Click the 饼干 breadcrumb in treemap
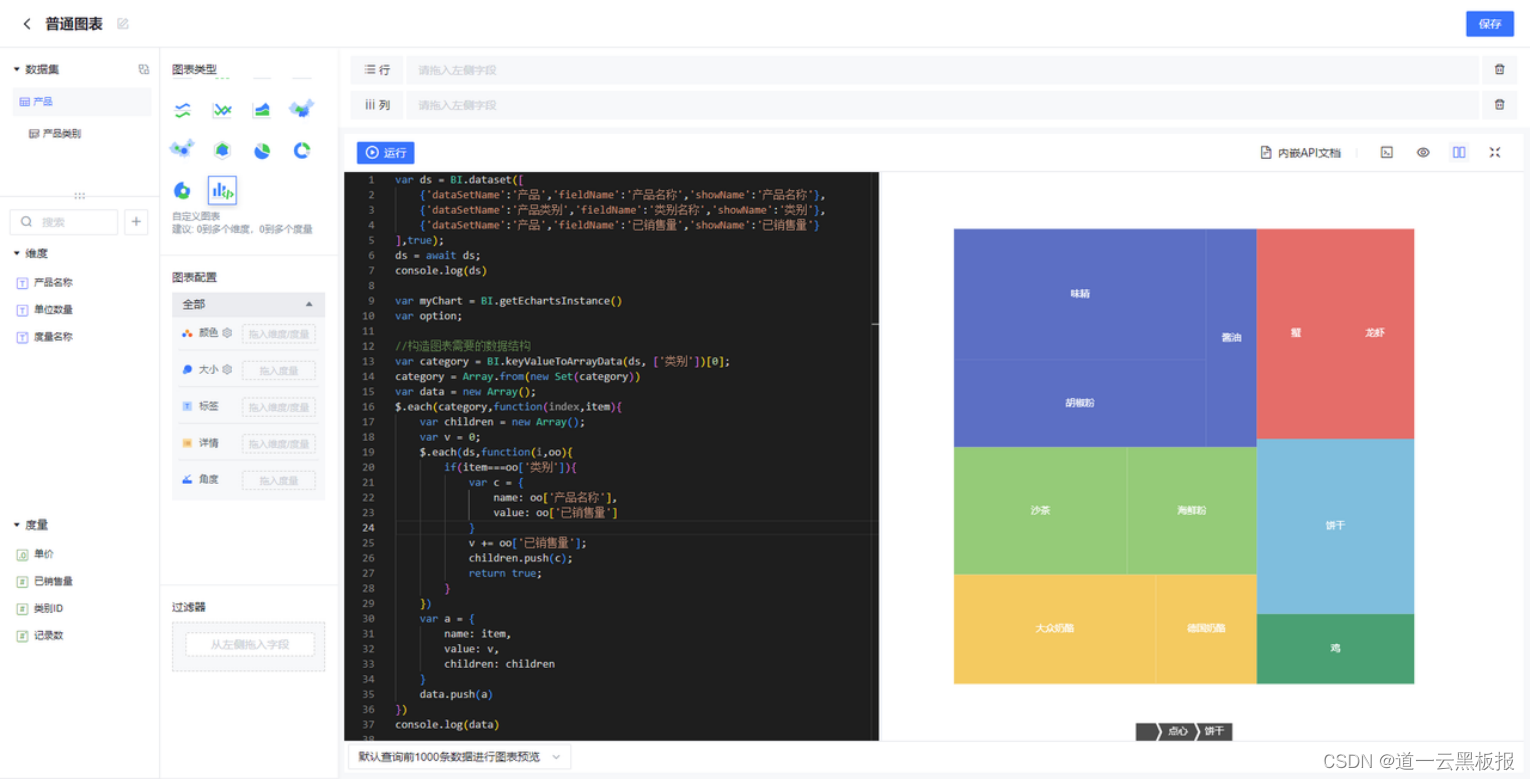Screen dimensions: 1530x780 [x=1214, y=731]
